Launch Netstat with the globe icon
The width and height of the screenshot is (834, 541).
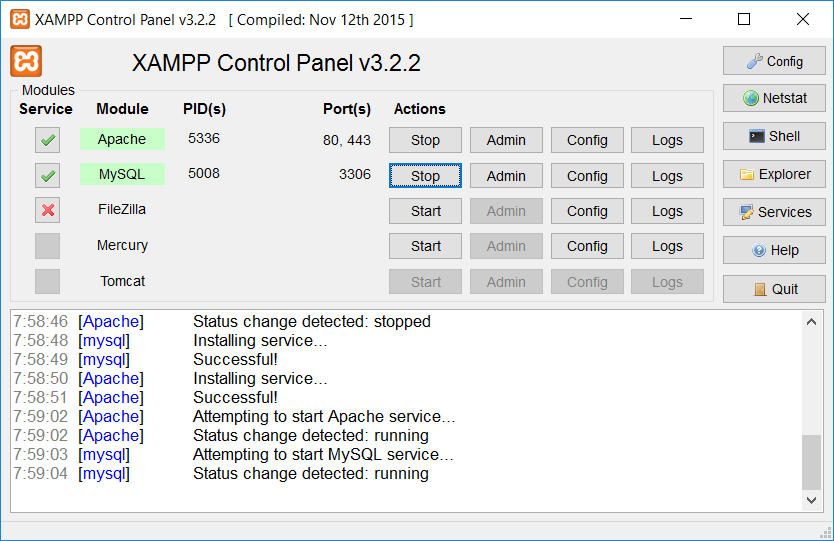tap(774, 98)
